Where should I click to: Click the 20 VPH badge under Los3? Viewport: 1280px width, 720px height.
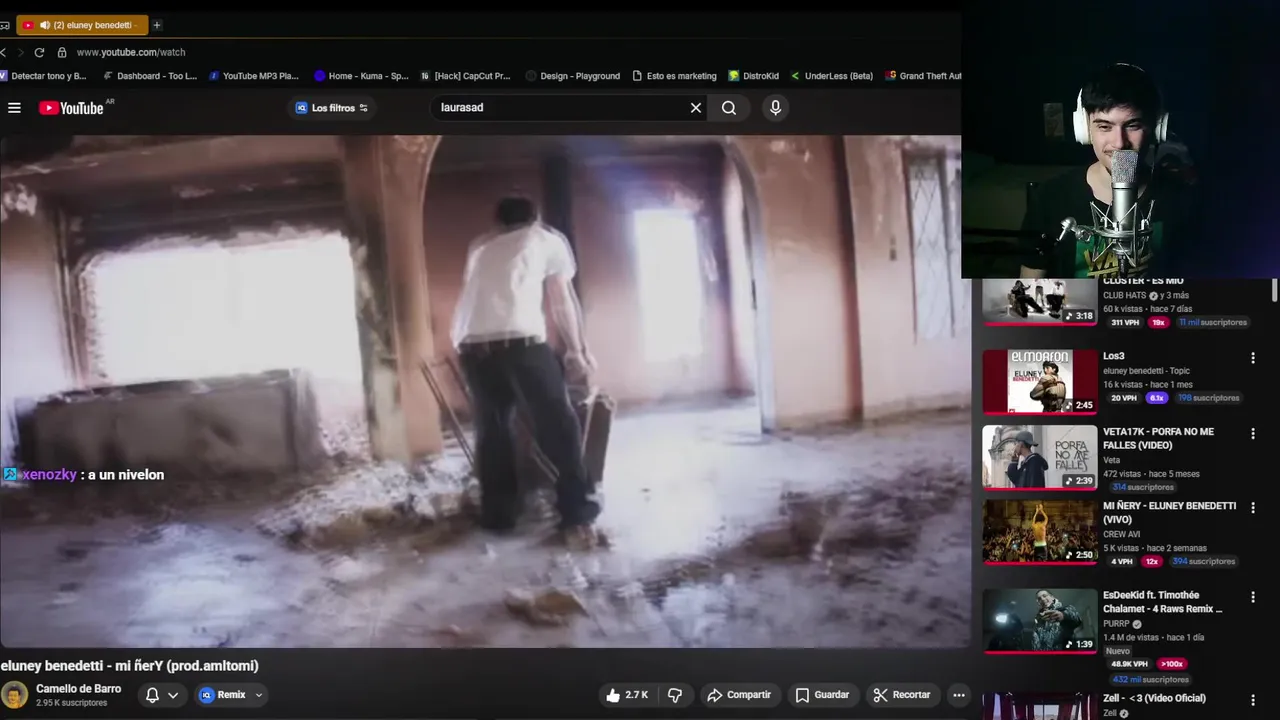coord(1124,398)
